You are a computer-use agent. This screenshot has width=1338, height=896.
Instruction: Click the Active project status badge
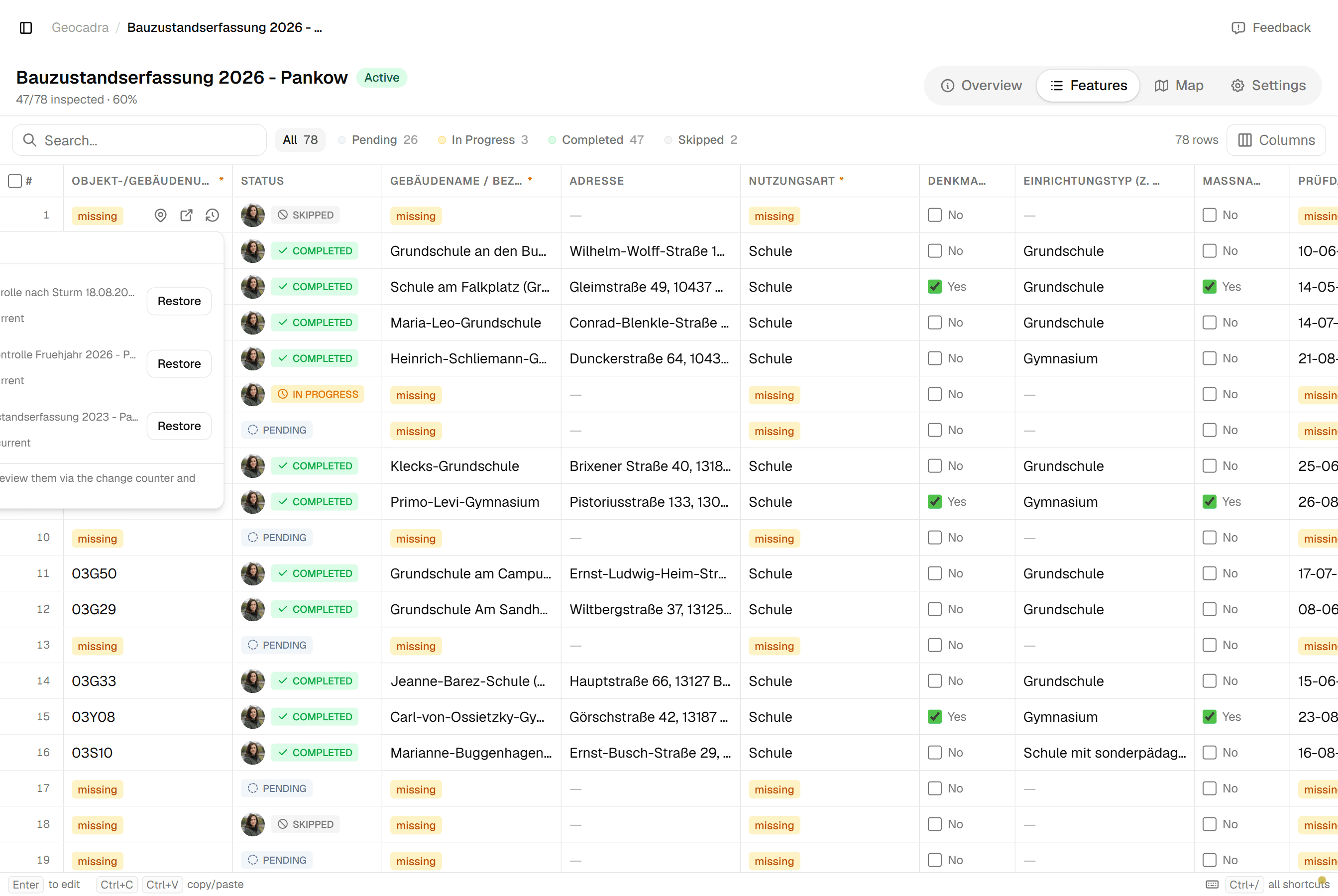tap(382, 78)
